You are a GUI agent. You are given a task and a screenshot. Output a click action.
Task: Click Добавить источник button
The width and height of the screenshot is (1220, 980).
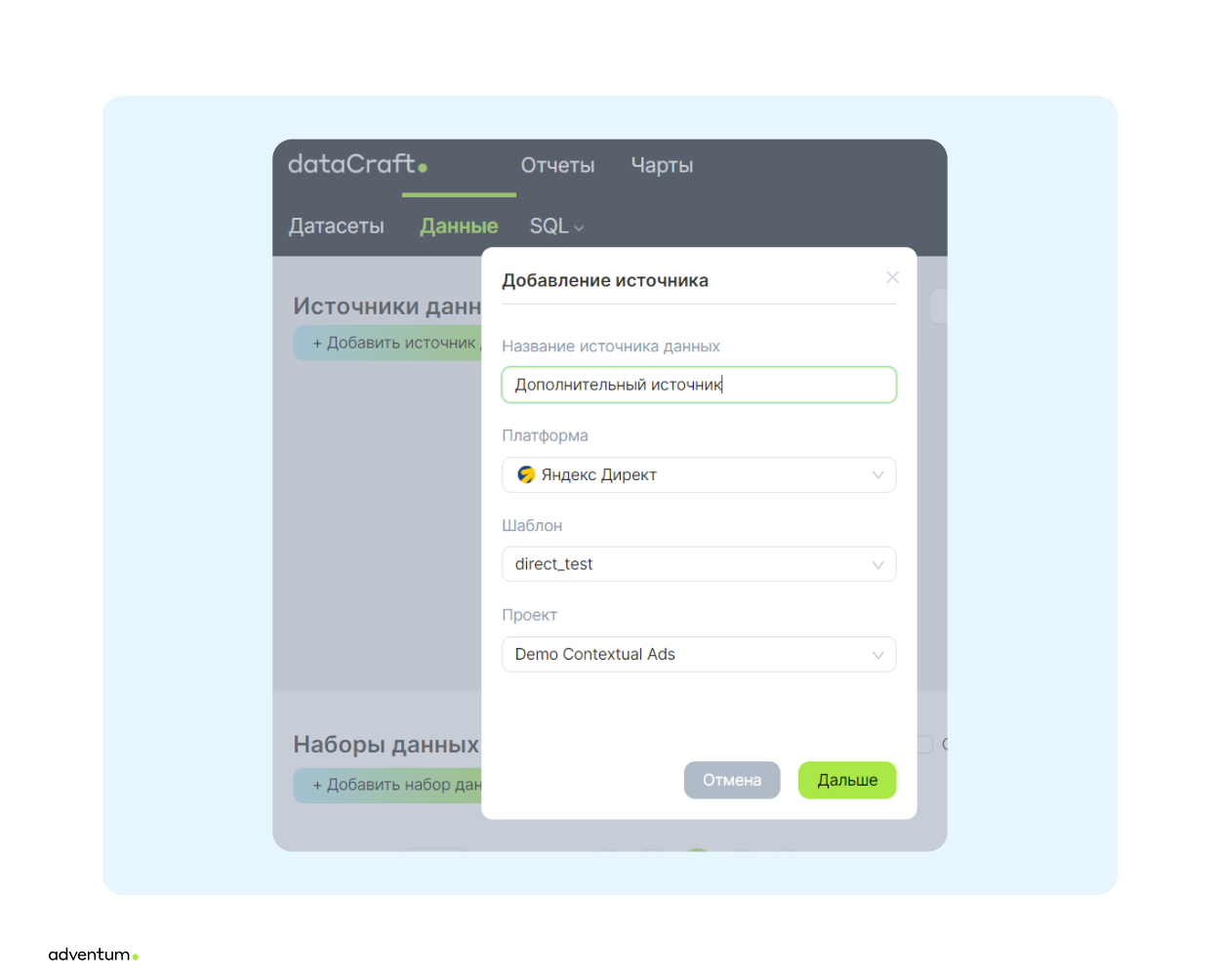click(x=388, y=343)
